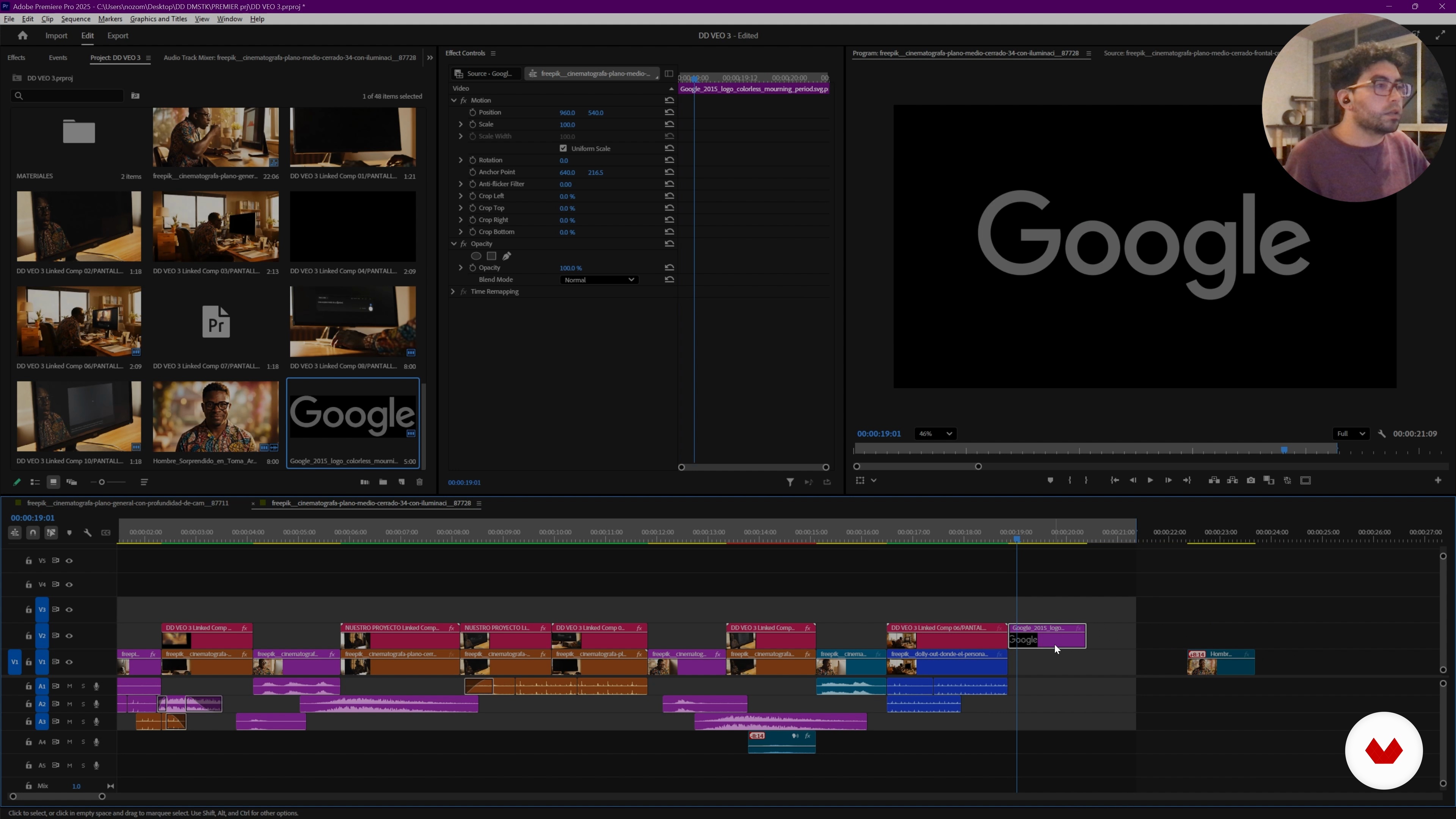Switch to the Events panel tab
Viewport: 1456px width, 819px height.
pyautogui.click(x=58, y=58)
